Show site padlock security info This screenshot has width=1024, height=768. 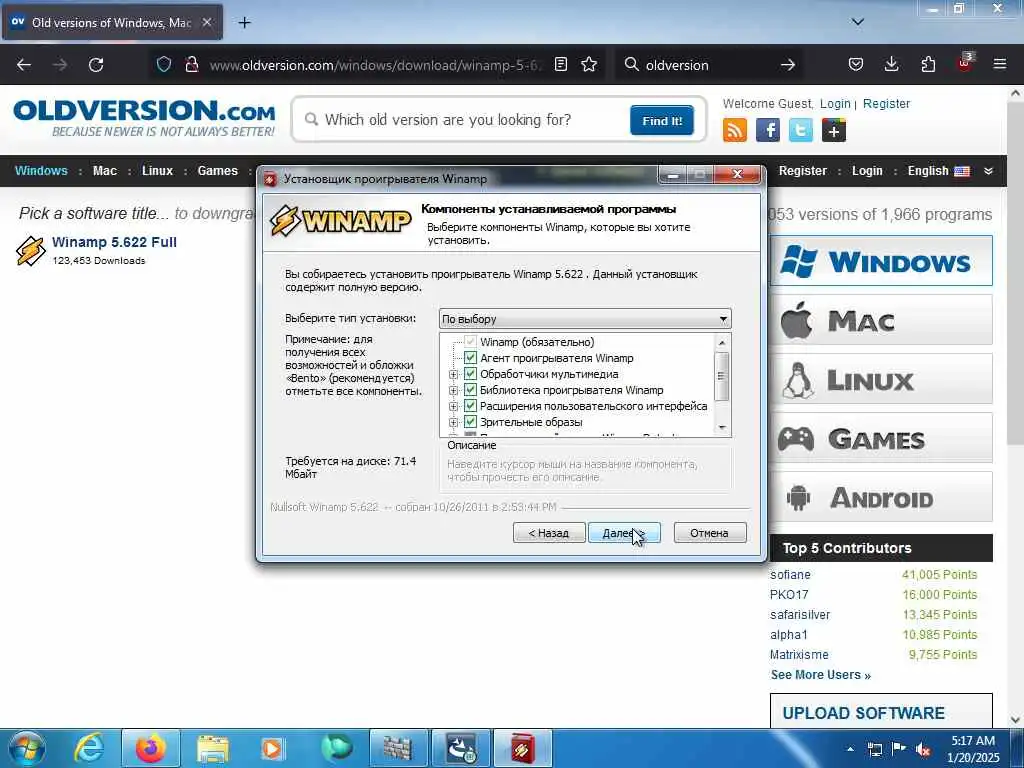pyautogui.click(x=191, y=64)
